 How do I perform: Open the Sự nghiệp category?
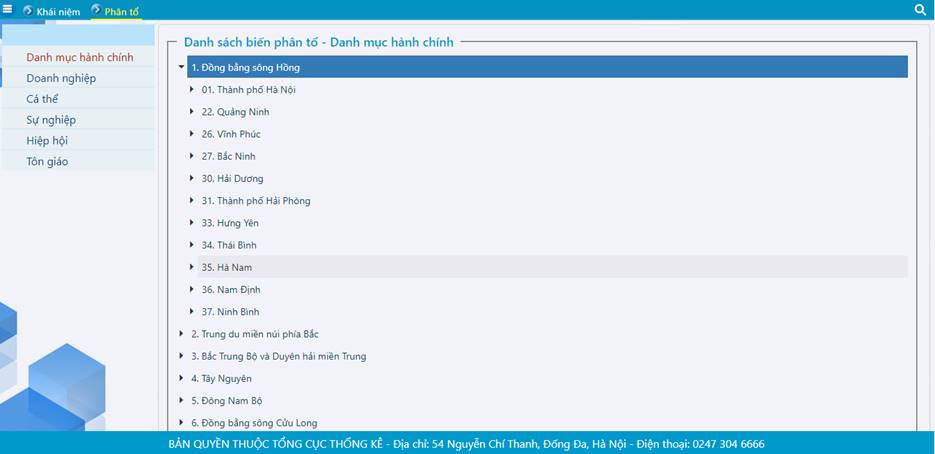[51, 120]
